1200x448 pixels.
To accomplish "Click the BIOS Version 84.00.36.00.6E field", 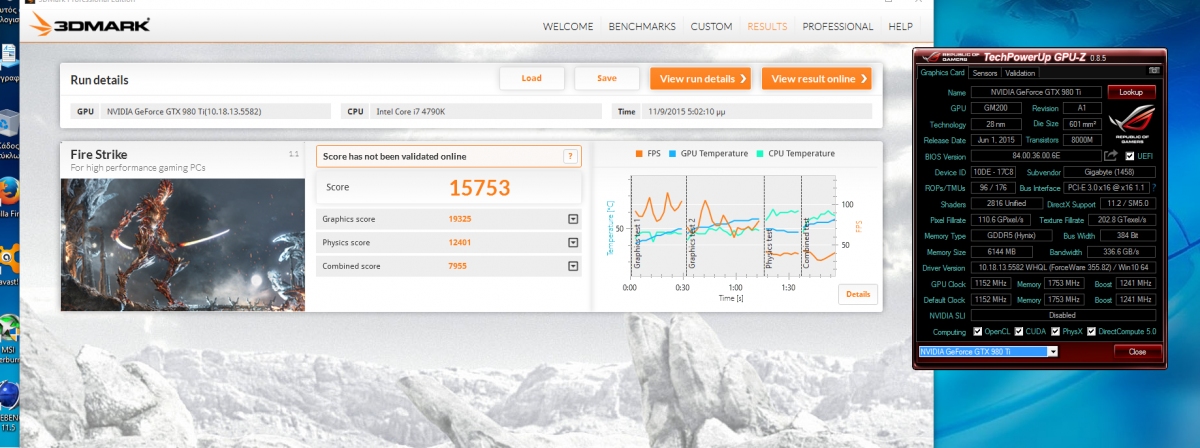I will (x=1035, y=156).
